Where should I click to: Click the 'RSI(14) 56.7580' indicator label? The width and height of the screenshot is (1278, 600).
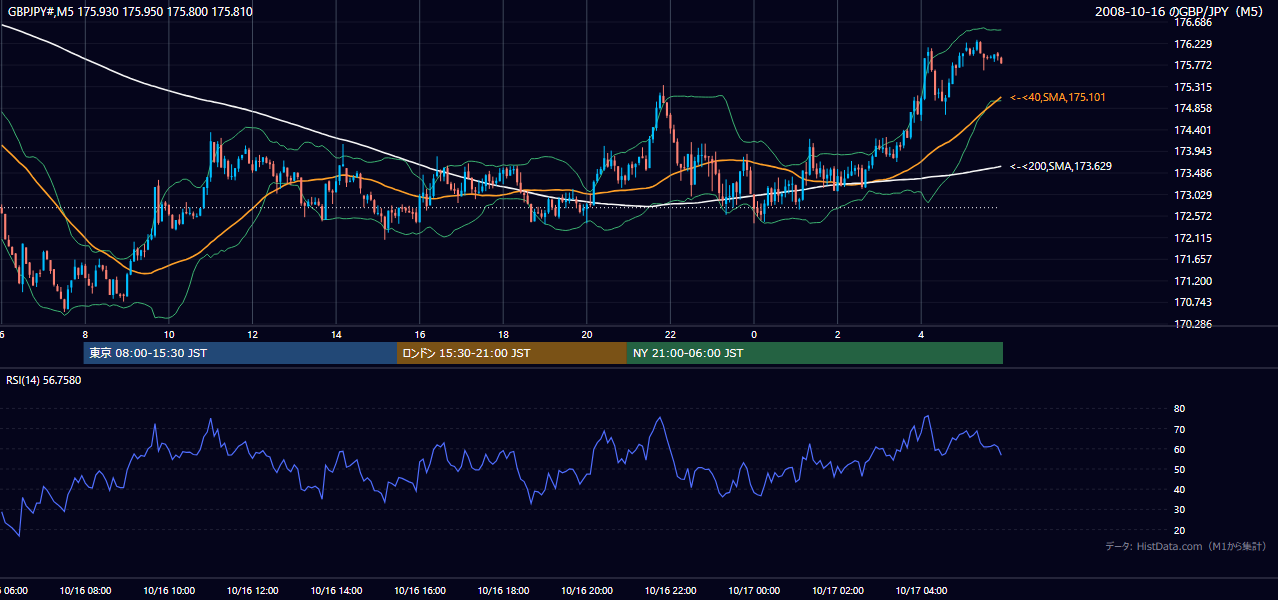click(44, 380)
